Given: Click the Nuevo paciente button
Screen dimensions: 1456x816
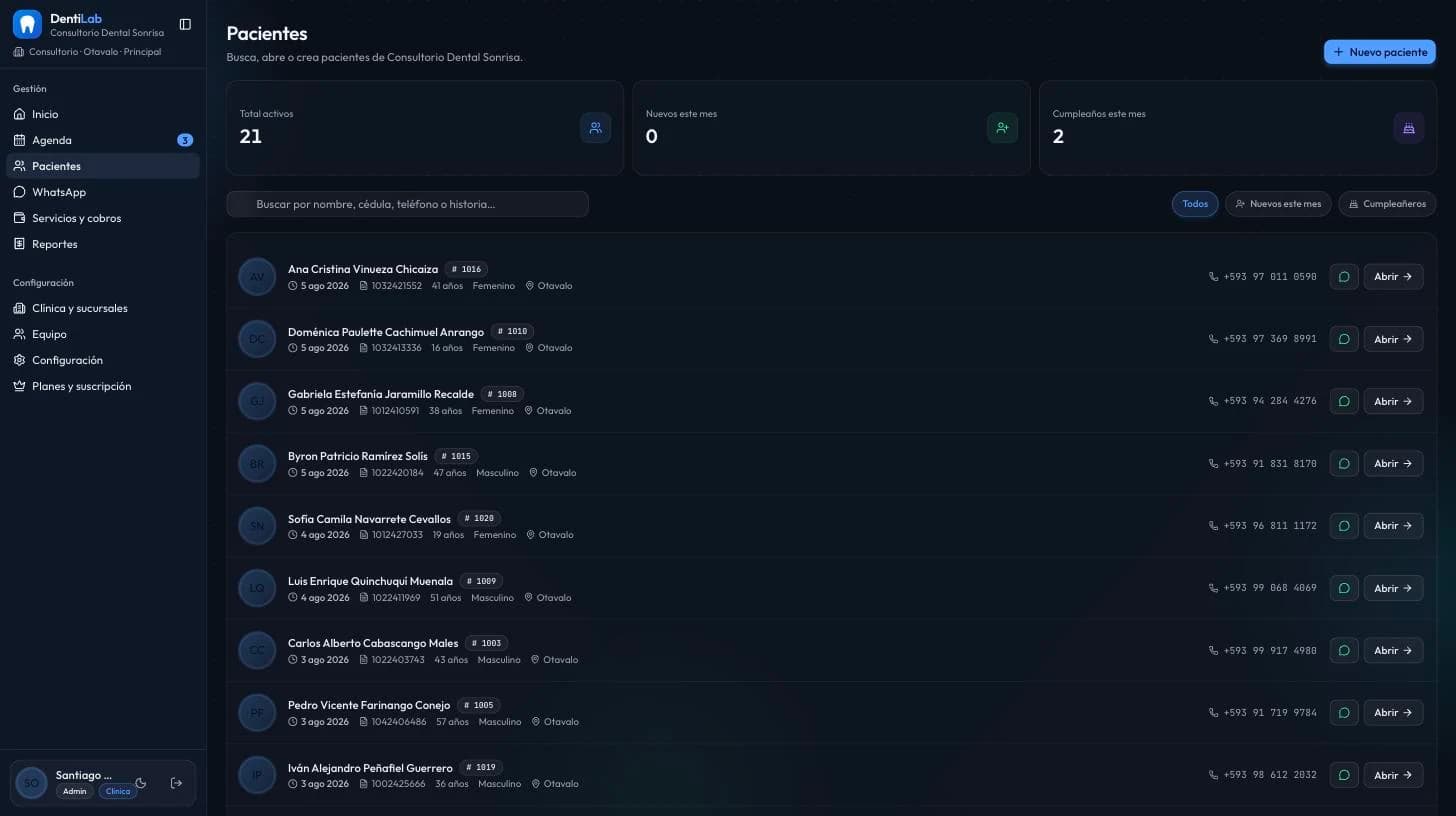Looking at the screenshot, I should [1379, 52].
